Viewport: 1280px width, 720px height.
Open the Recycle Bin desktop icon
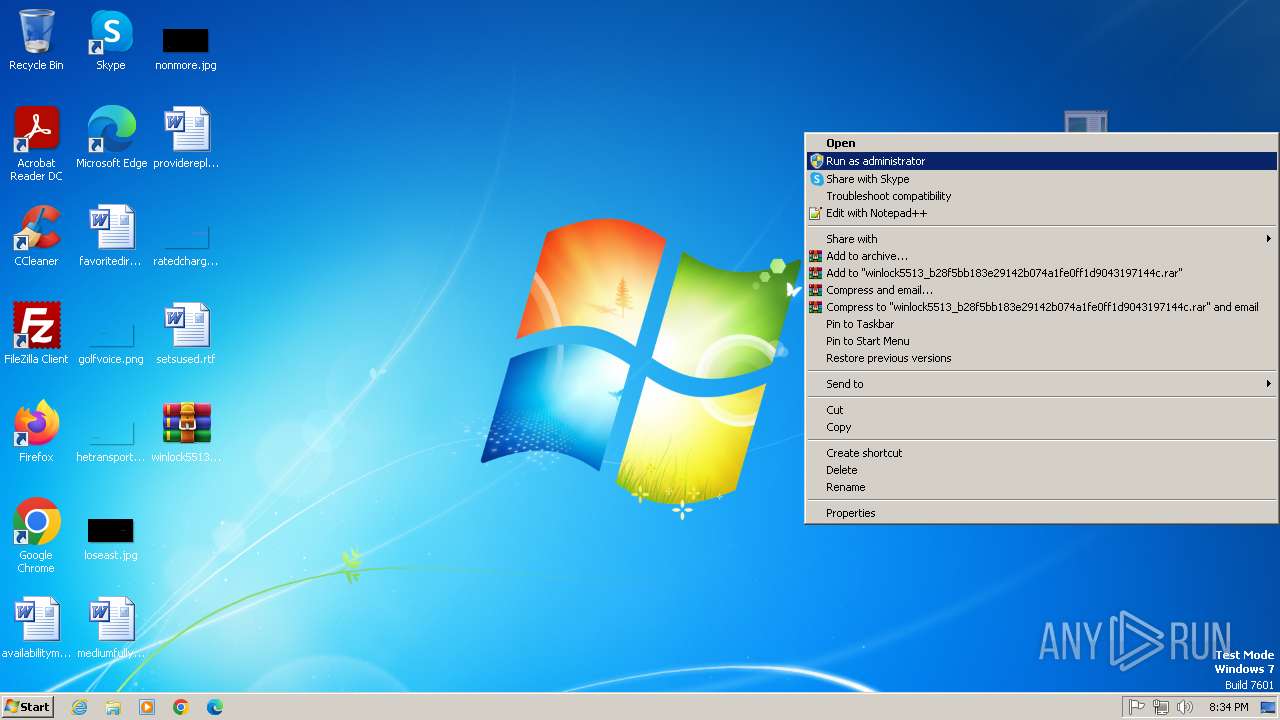(36, 40)
